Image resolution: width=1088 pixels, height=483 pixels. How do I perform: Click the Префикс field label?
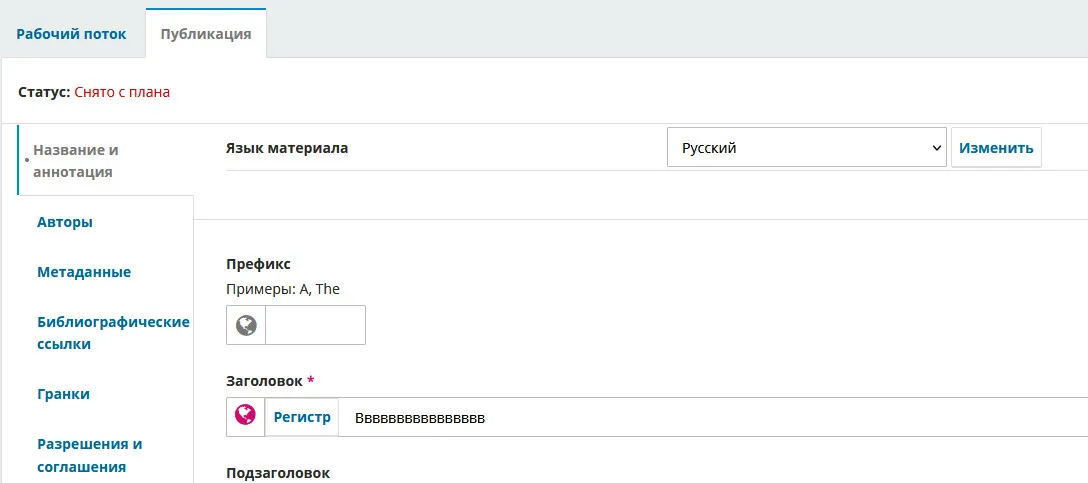coord(259,264)
